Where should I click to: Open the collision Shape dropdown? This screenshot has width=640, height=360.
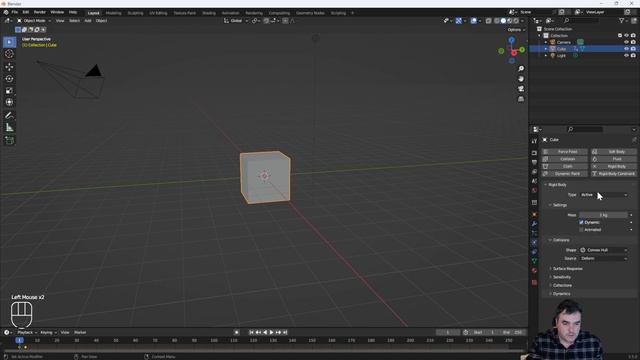click(x=604, y=250)
